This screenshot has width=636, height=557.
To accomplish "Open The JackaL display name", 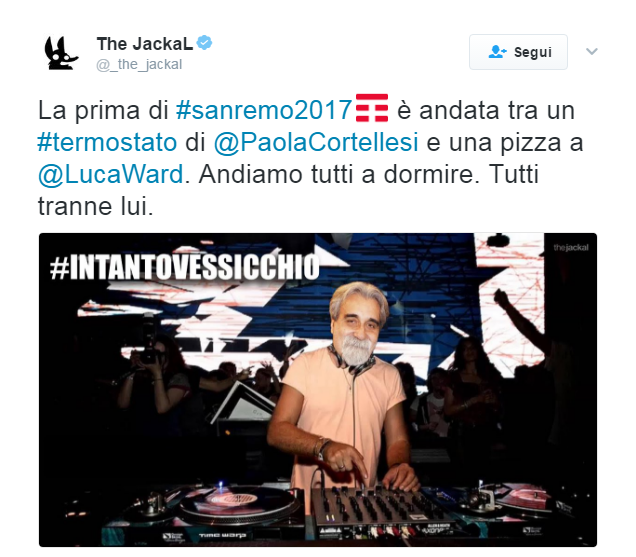I will 145,43.
